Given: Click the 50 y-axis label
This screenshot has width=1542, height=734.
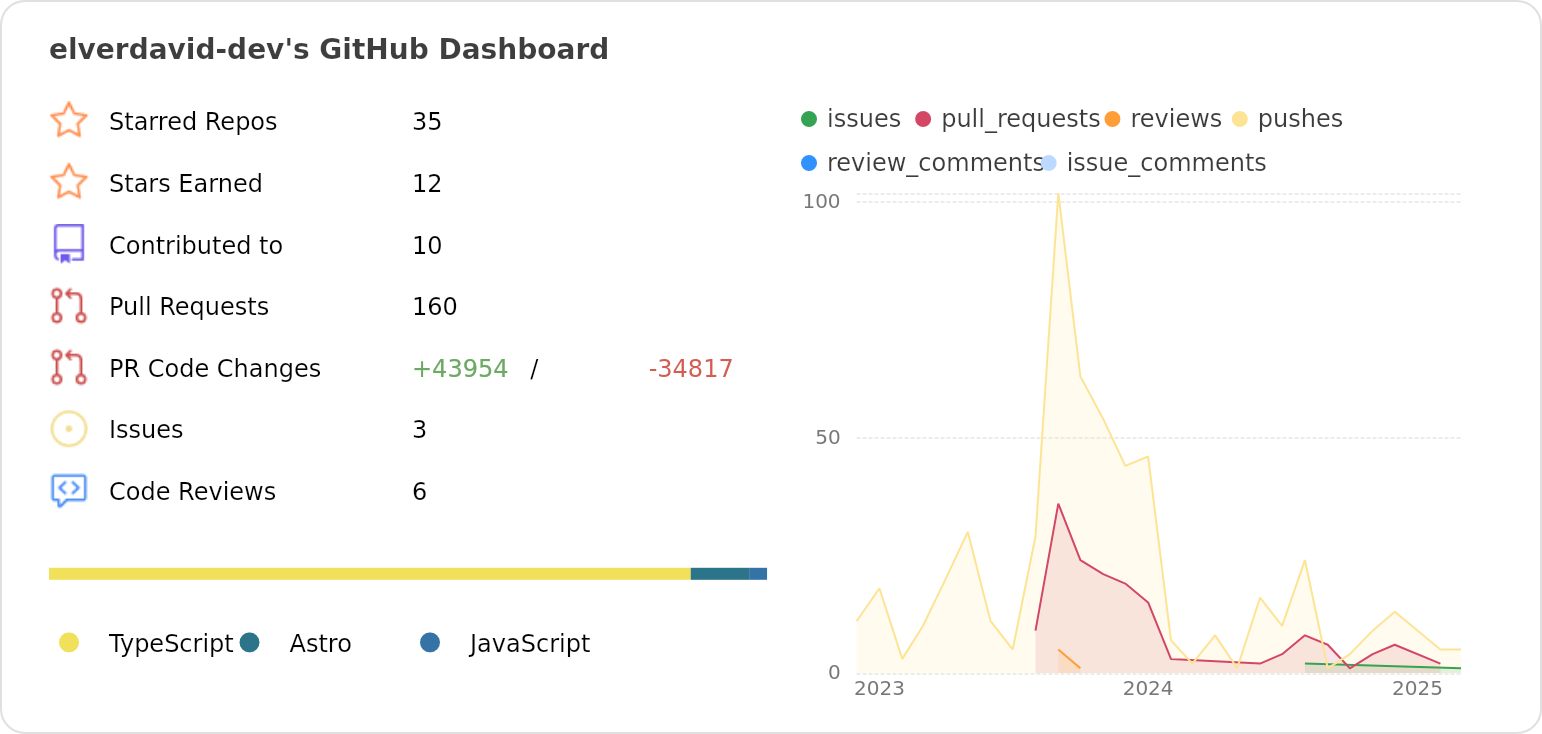Looking at the screenshot, I should [x=828, y=438].
